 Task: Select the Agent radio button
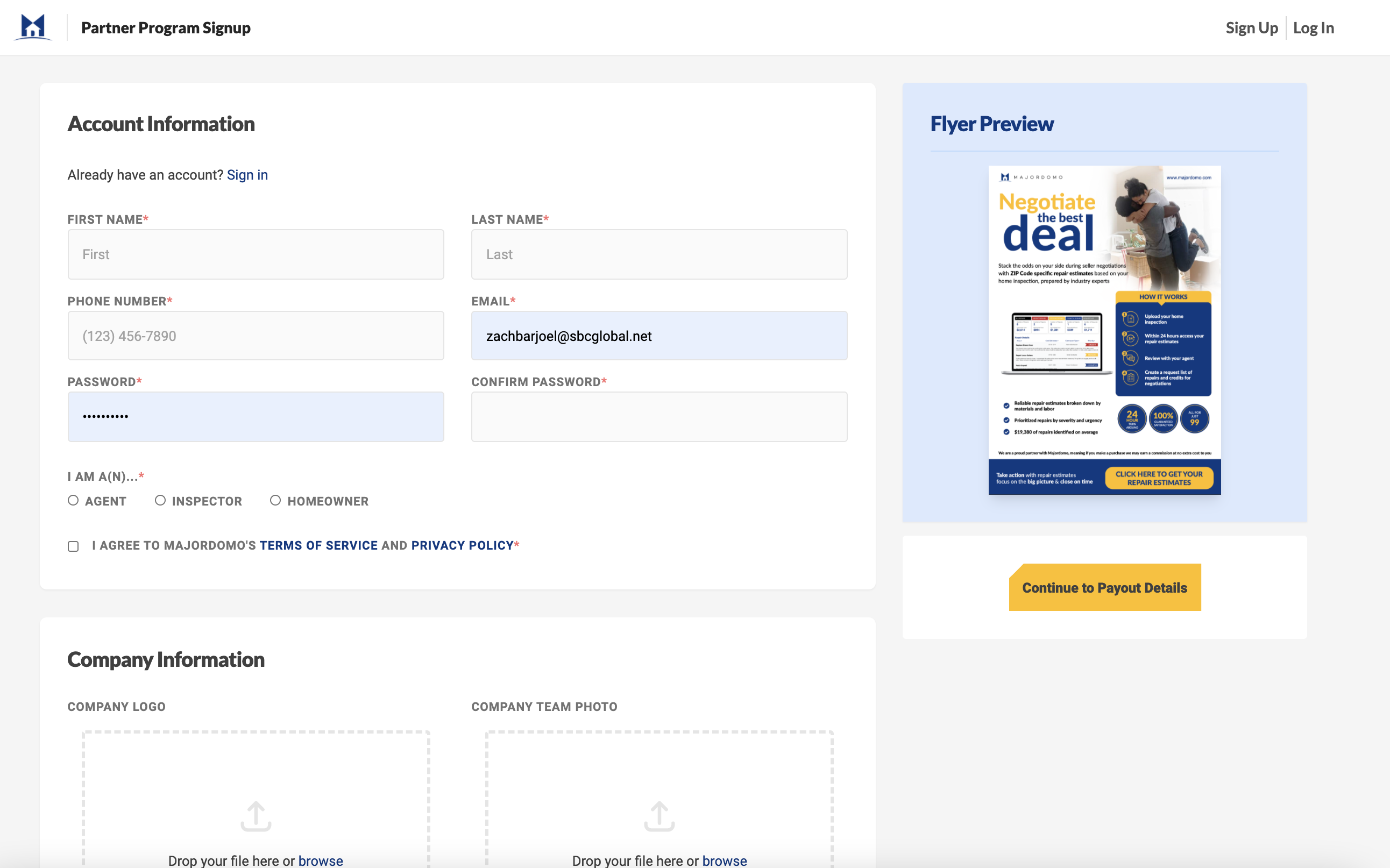tap(73, 501)
